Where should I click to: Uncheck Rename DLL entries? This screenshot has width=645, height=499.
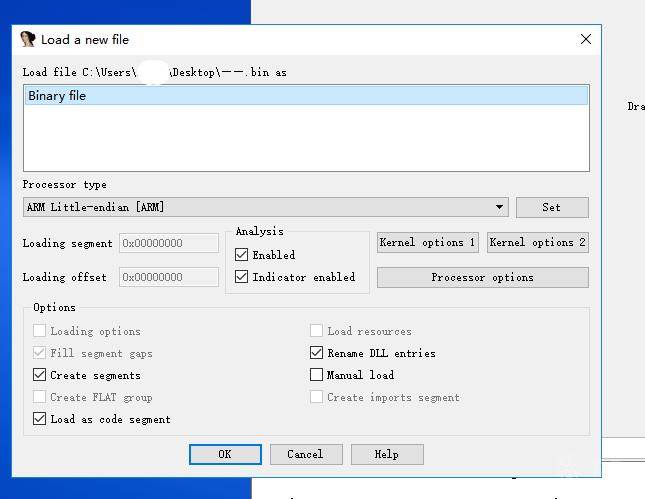pyautogui.click(x=316, y=353)
